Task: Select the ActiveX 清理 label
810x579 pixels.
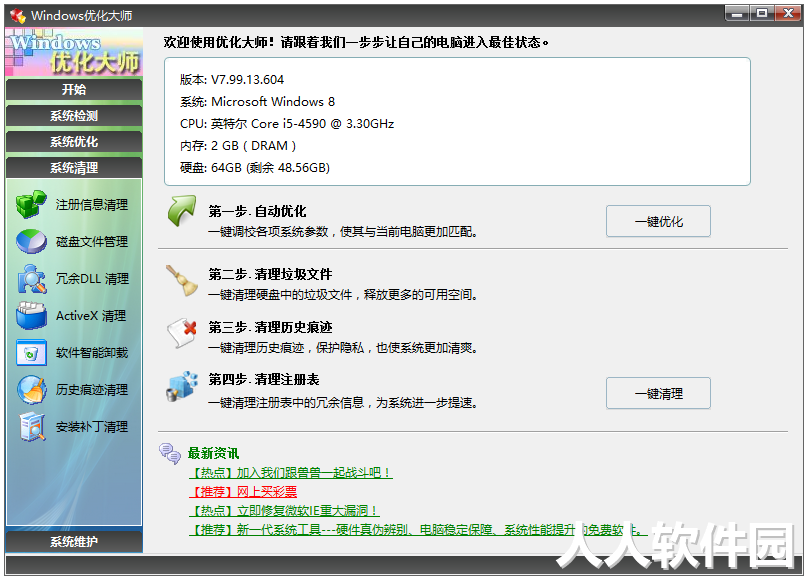Action: point(91,316)
